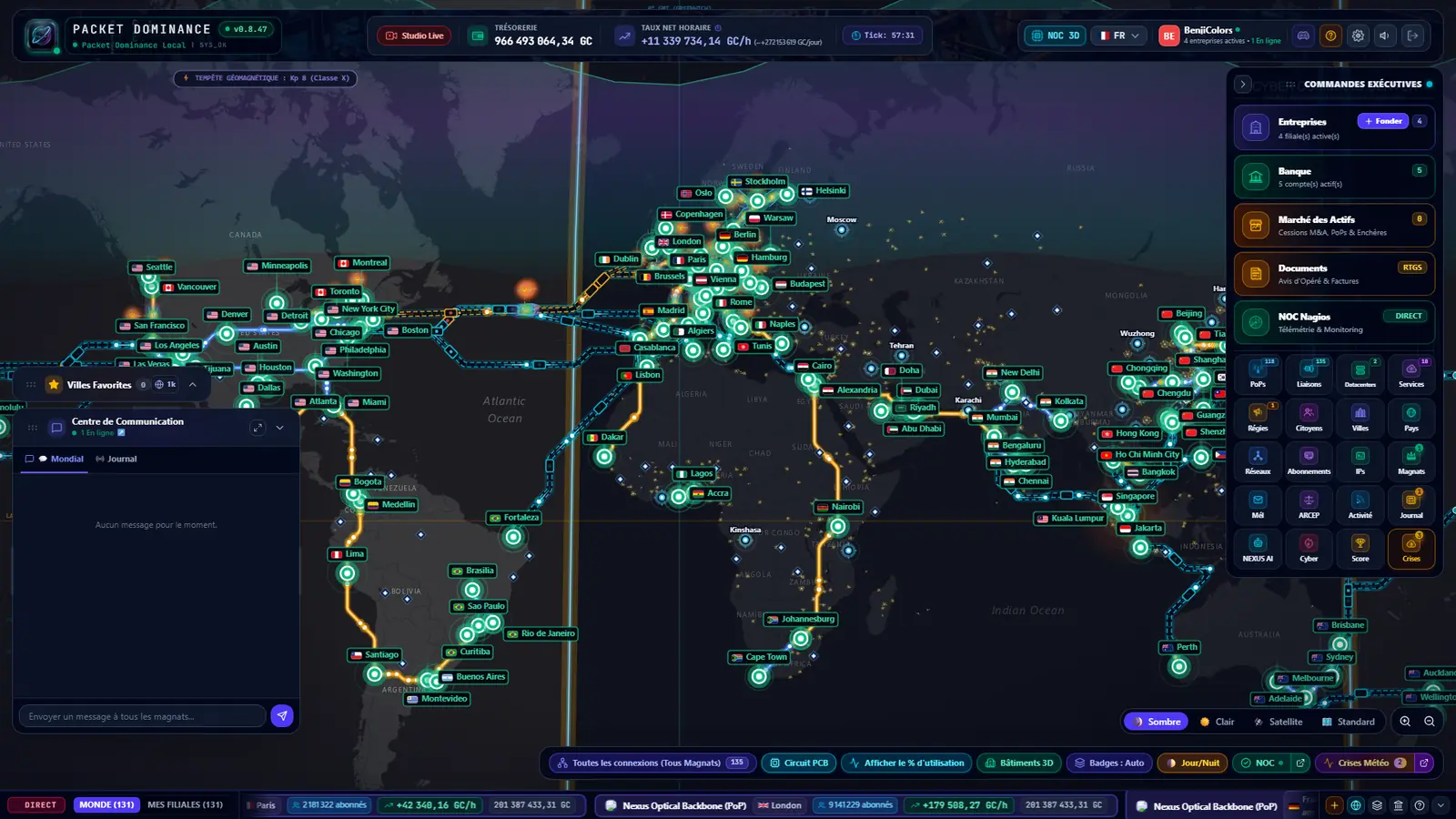Switch map theme to Satellite
Screen dimensions: 1456x819
1278,722
